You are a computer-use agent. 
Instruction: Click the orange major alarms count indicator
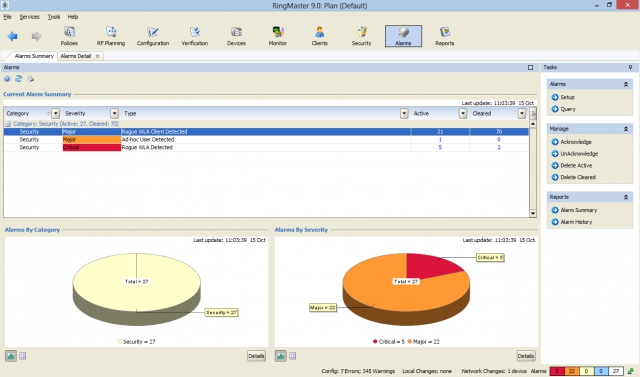(x=571, y=371)
